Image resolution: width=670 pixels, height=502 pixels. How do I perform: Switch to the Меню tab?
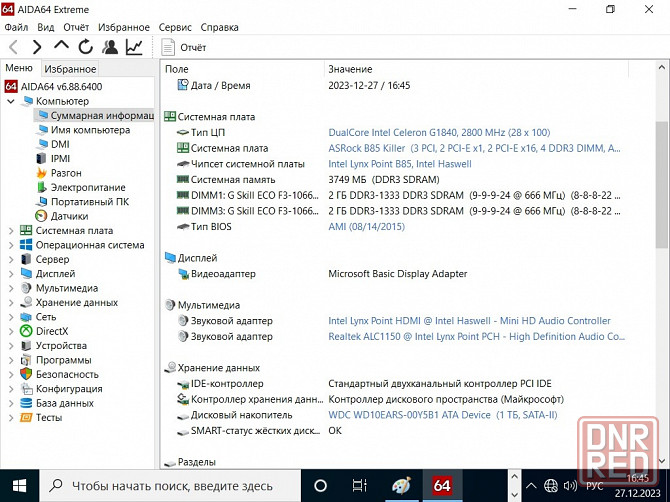[19, 68]
